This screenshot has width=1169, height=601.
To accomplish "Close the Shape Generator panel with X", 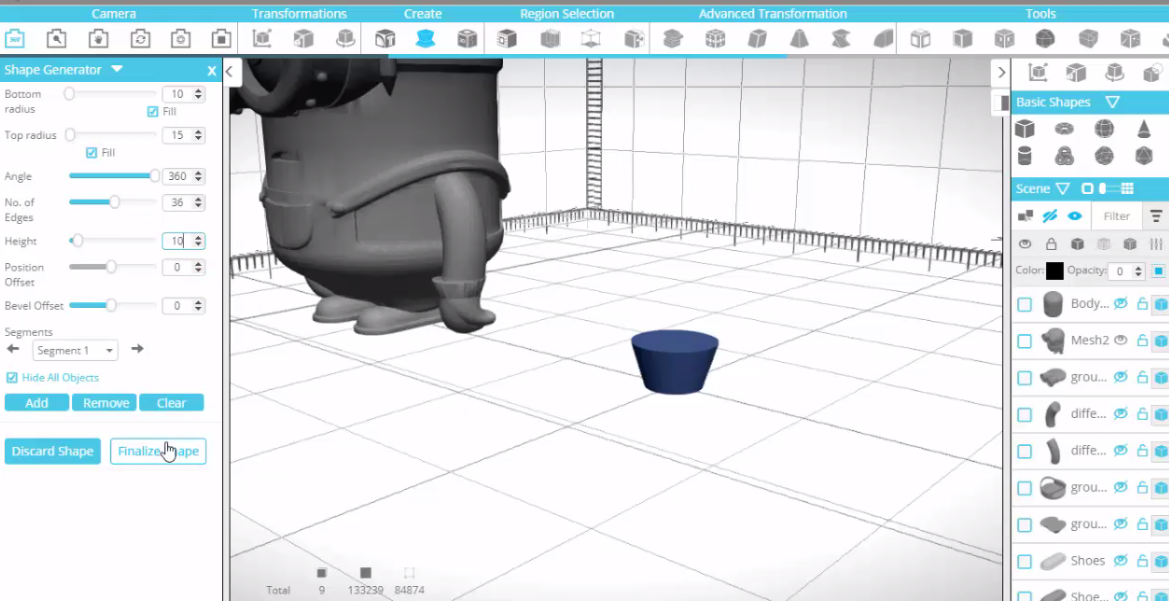I will [x=212, y=70].
